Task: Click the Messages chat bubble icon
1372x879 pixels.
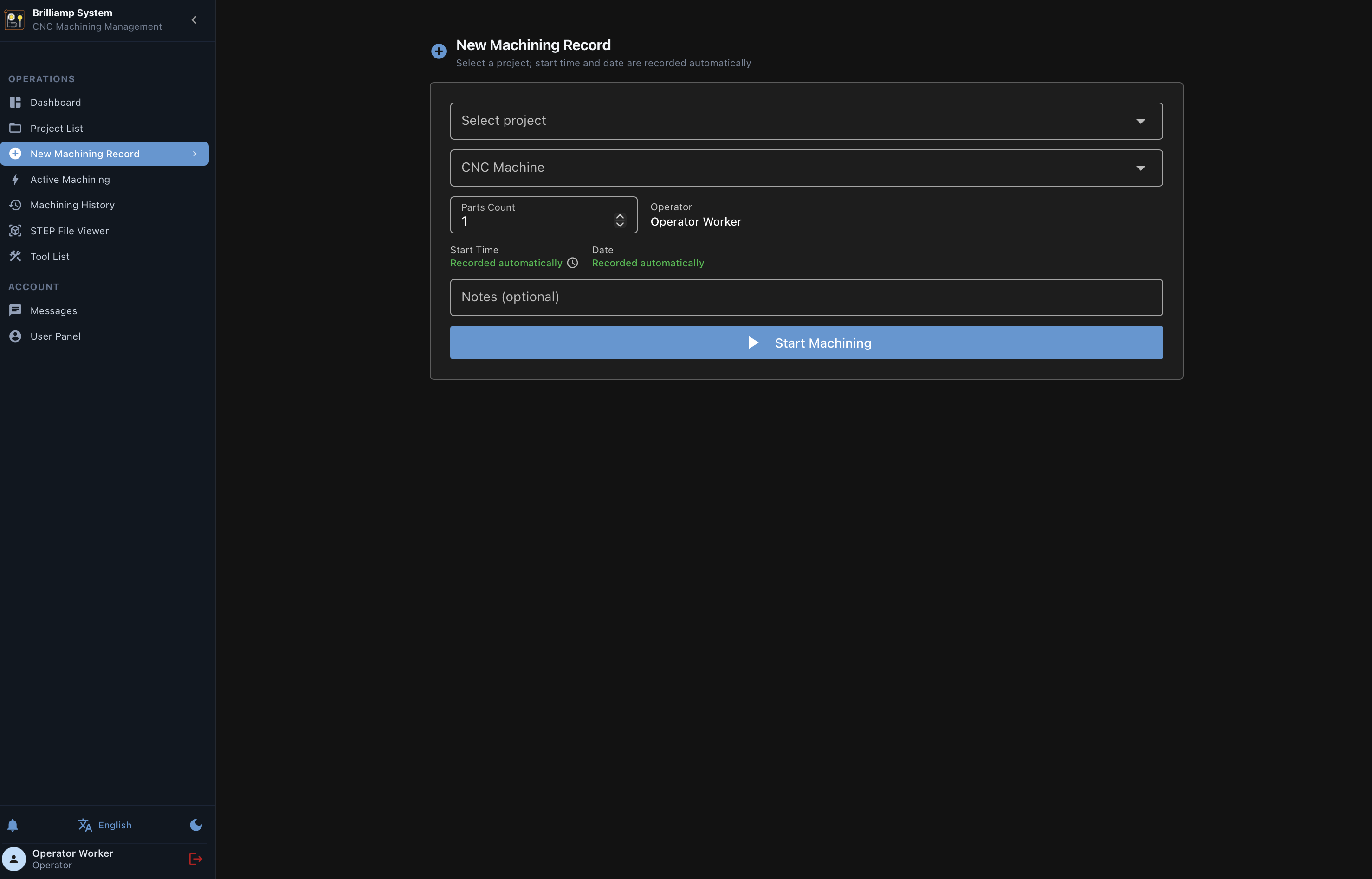Action: 15,310
